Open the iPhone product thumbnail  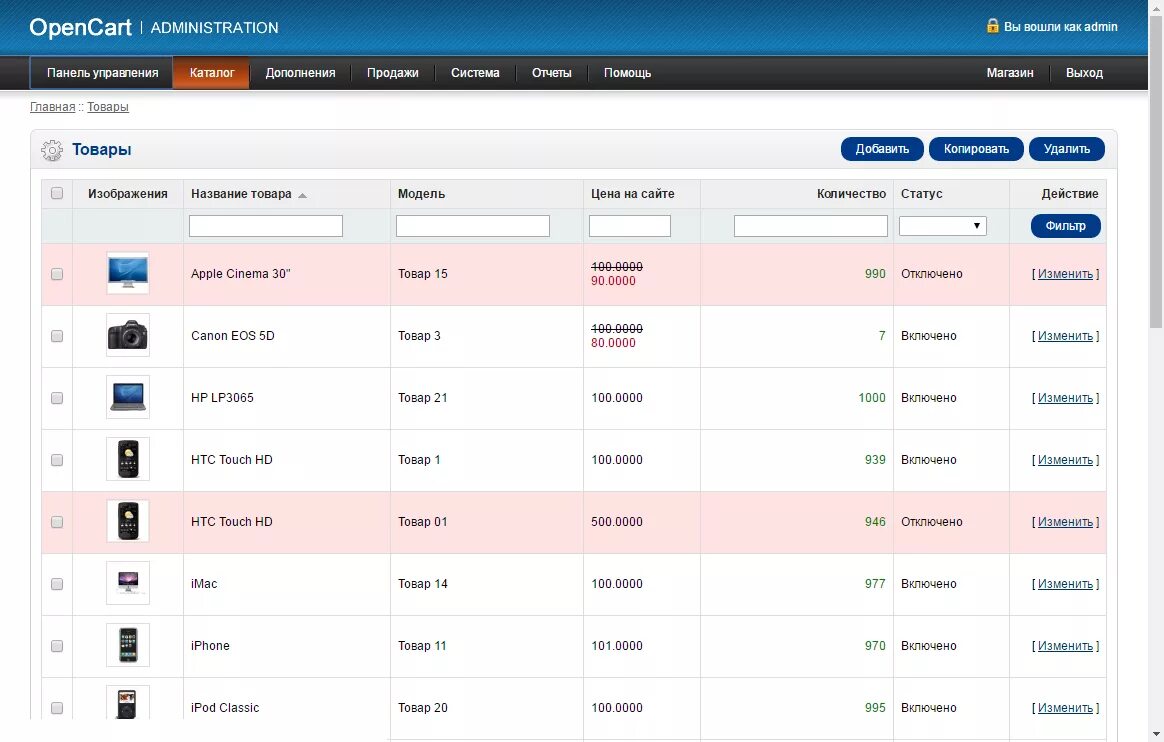pyautogui.click(x=128, y=645)
